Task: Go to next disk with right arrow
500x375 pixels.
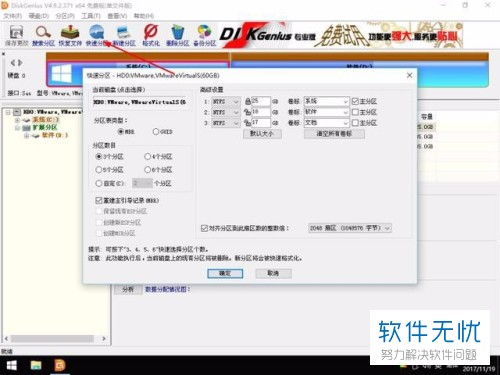Action: [x=20, y=63]
